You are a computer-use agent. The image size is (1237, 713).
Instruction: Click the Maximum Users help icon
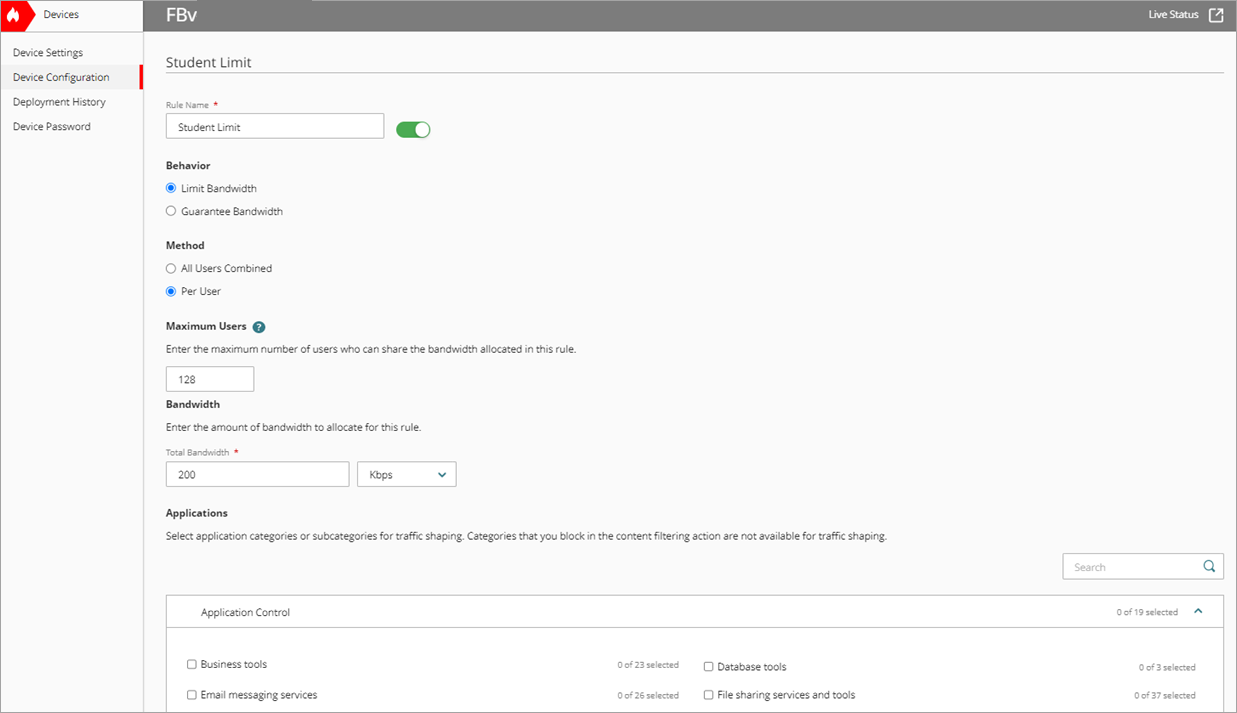tap(259, 326)
